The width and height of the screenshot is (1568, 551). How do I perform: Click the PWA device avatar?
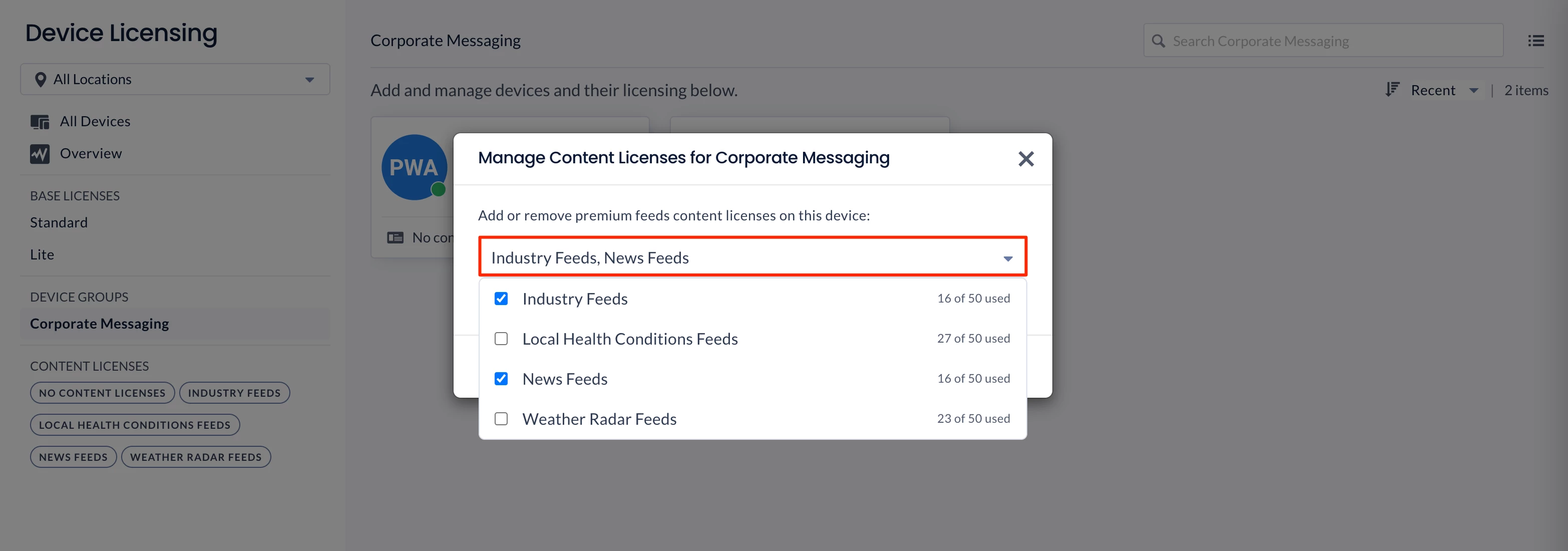(414, 167)
